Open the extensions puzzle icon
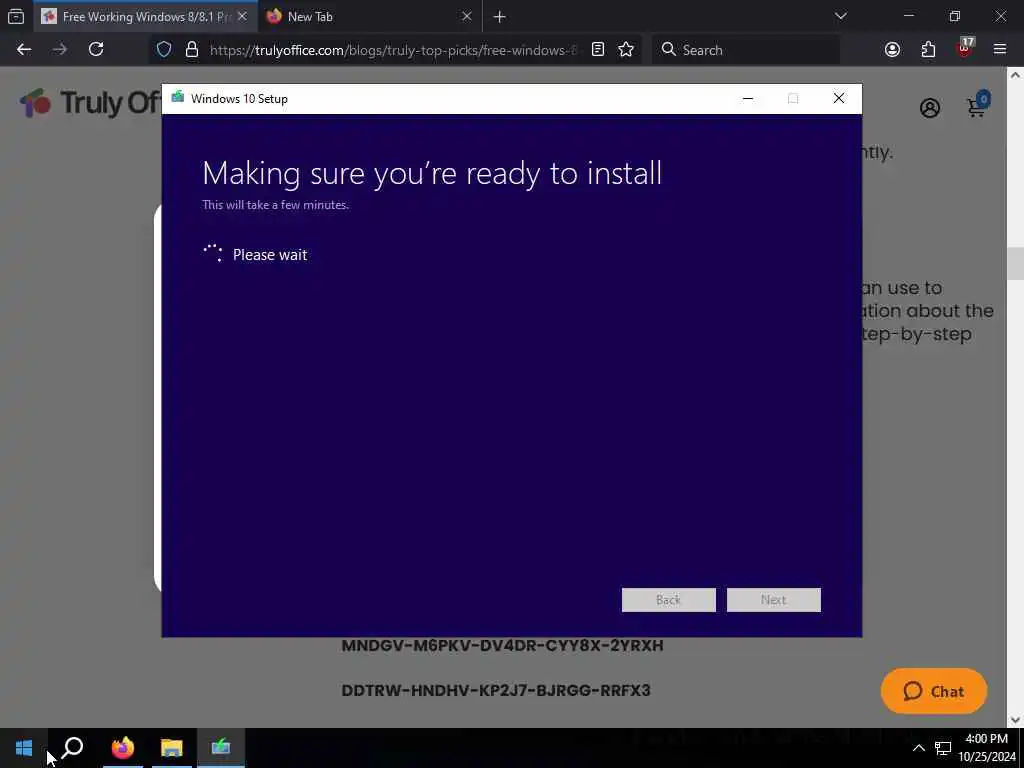The image size is (1024, 768). point(928,50)
